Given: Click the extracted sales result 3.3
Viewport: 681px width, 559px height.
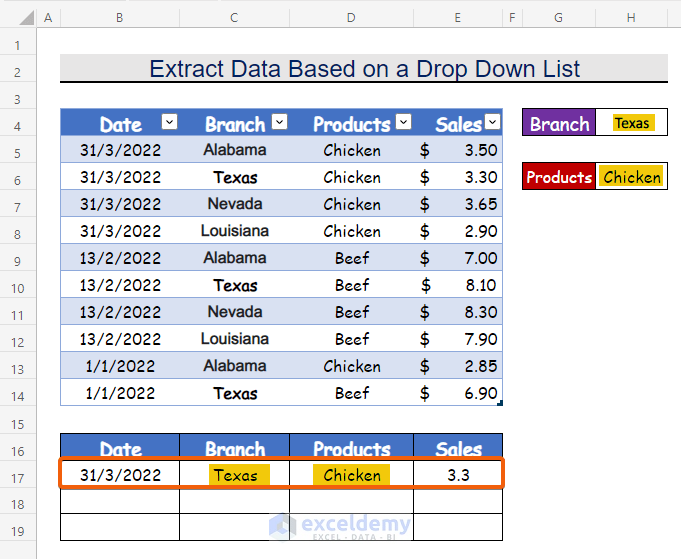Looking at the screenshot, I should point(458,475).
